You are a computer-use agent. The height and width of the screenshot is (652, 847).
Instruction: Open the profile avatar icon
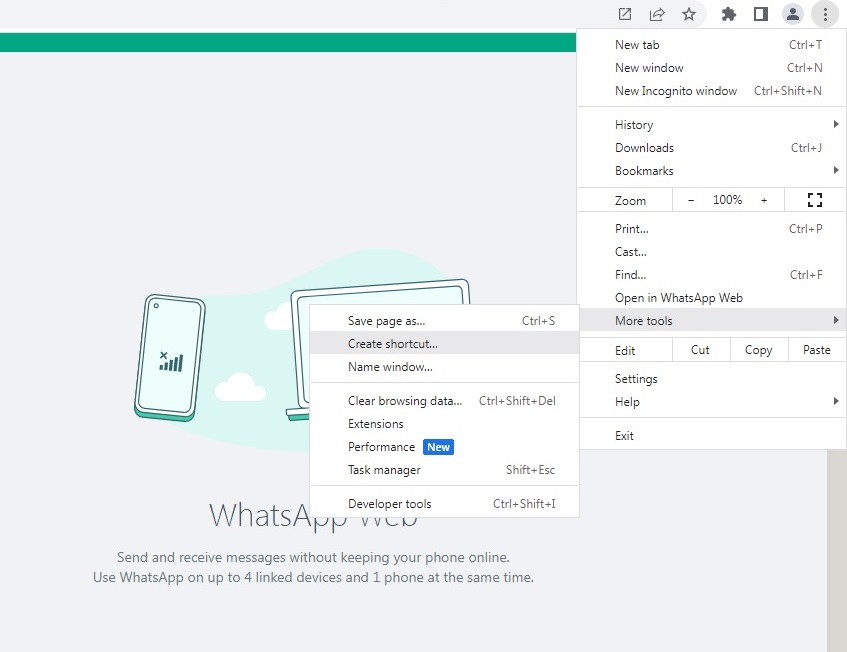click(792, 14)
